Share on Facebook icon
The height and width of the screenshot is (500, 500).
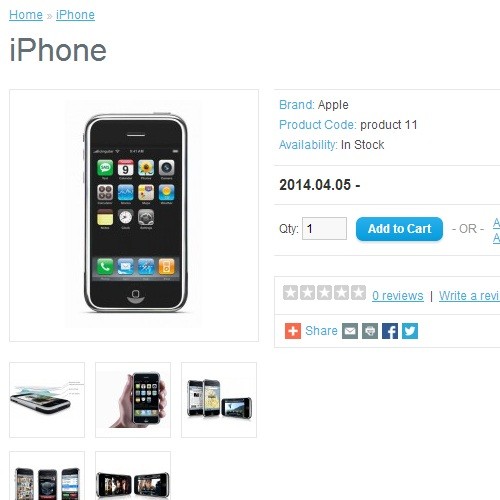click(390, 331)
